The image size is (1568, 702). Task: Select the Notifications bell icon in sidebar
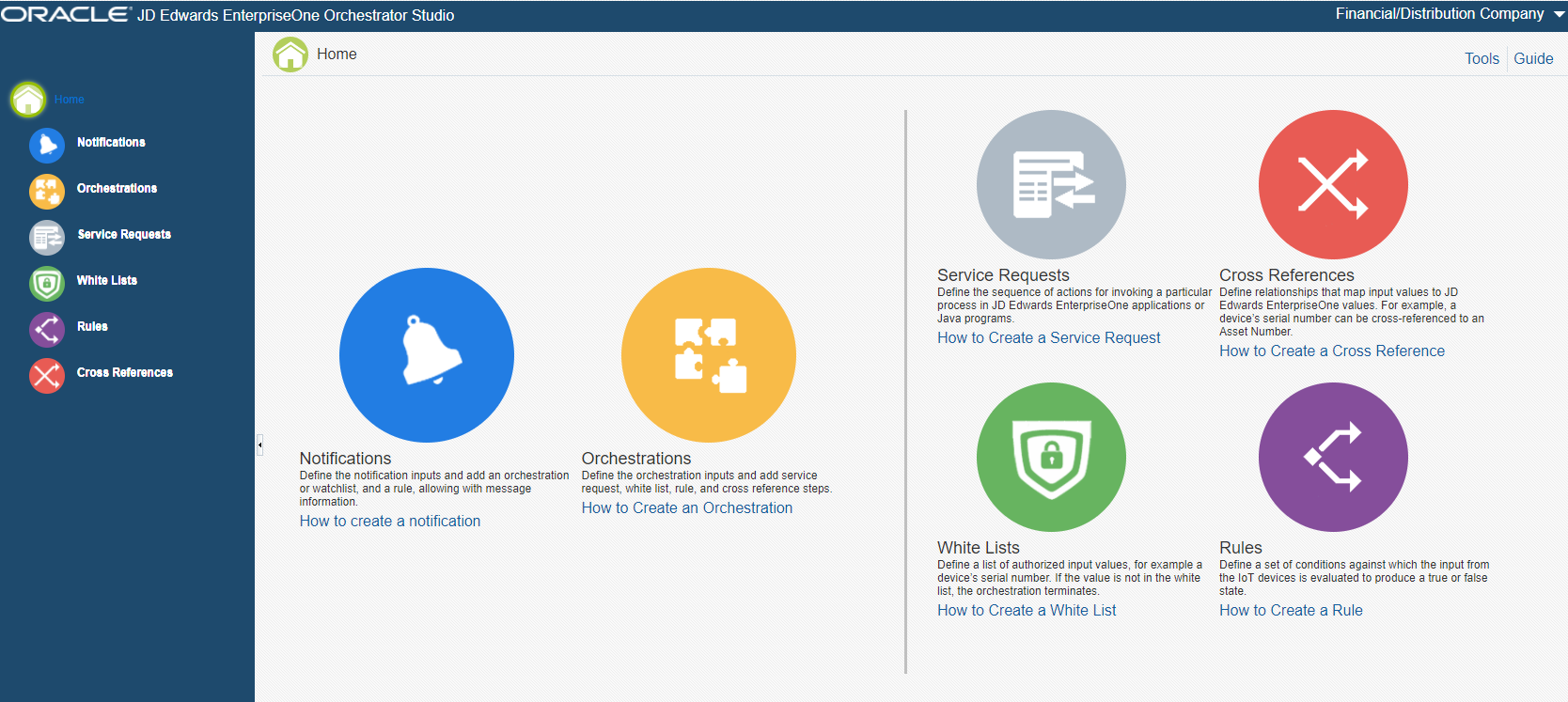coord(46,145)
